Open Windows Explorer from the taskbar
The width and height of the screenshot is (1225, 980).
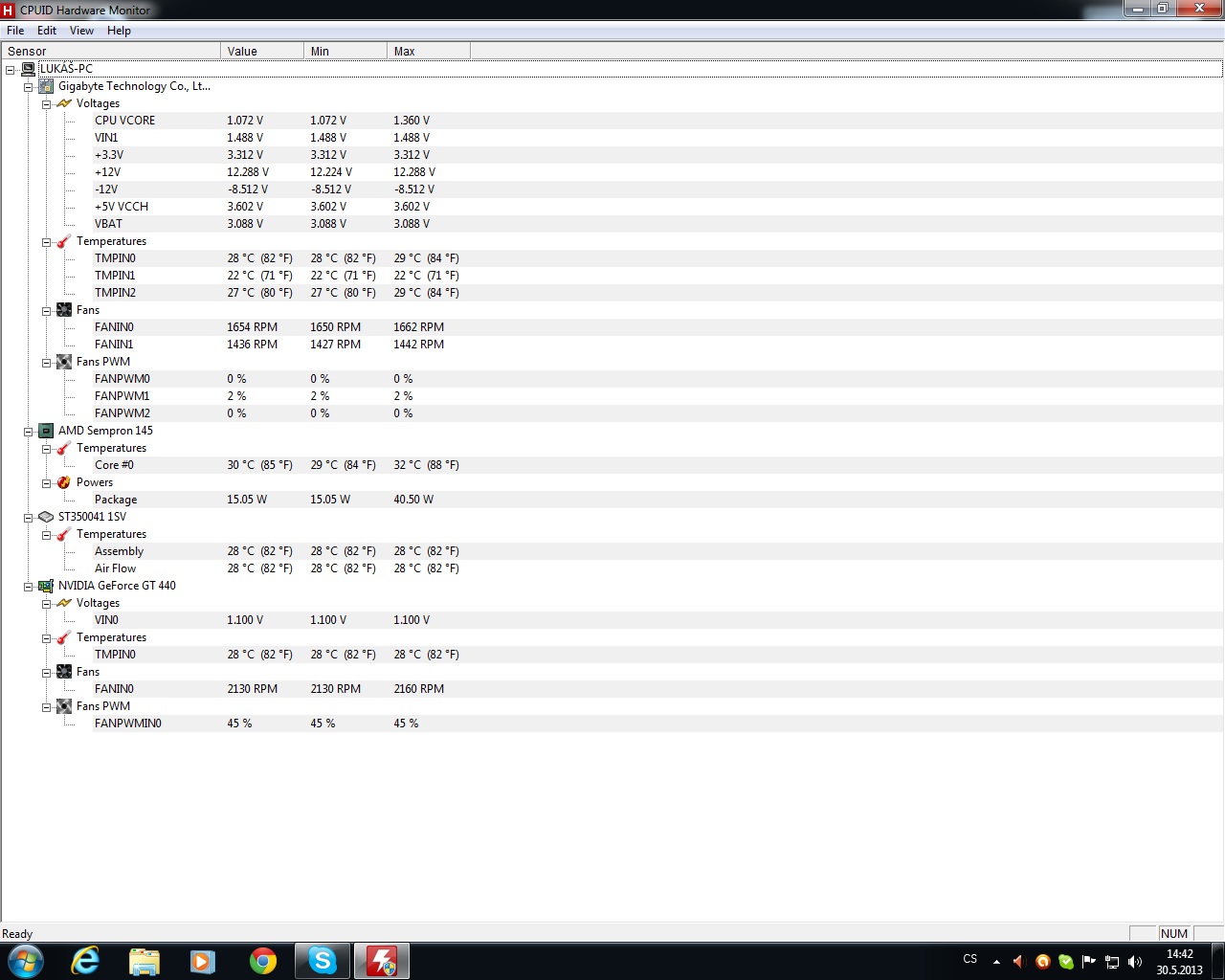[145, 961]
